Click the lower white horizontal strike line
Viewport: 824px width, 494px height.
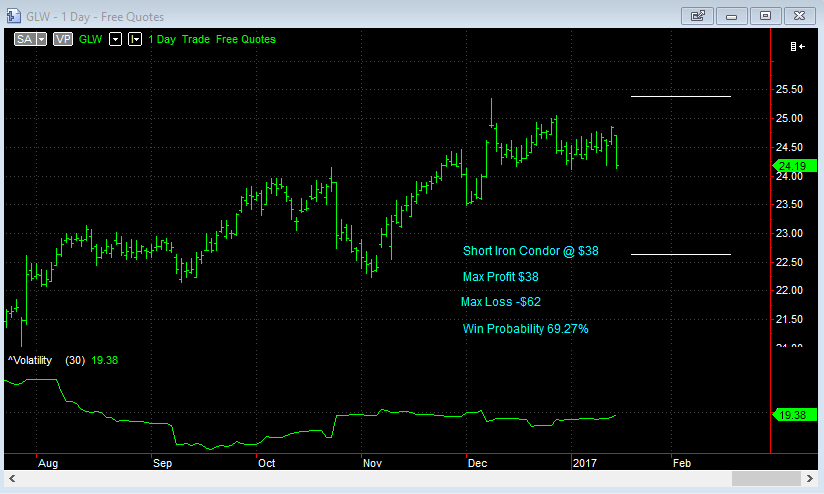pos(681,254)
